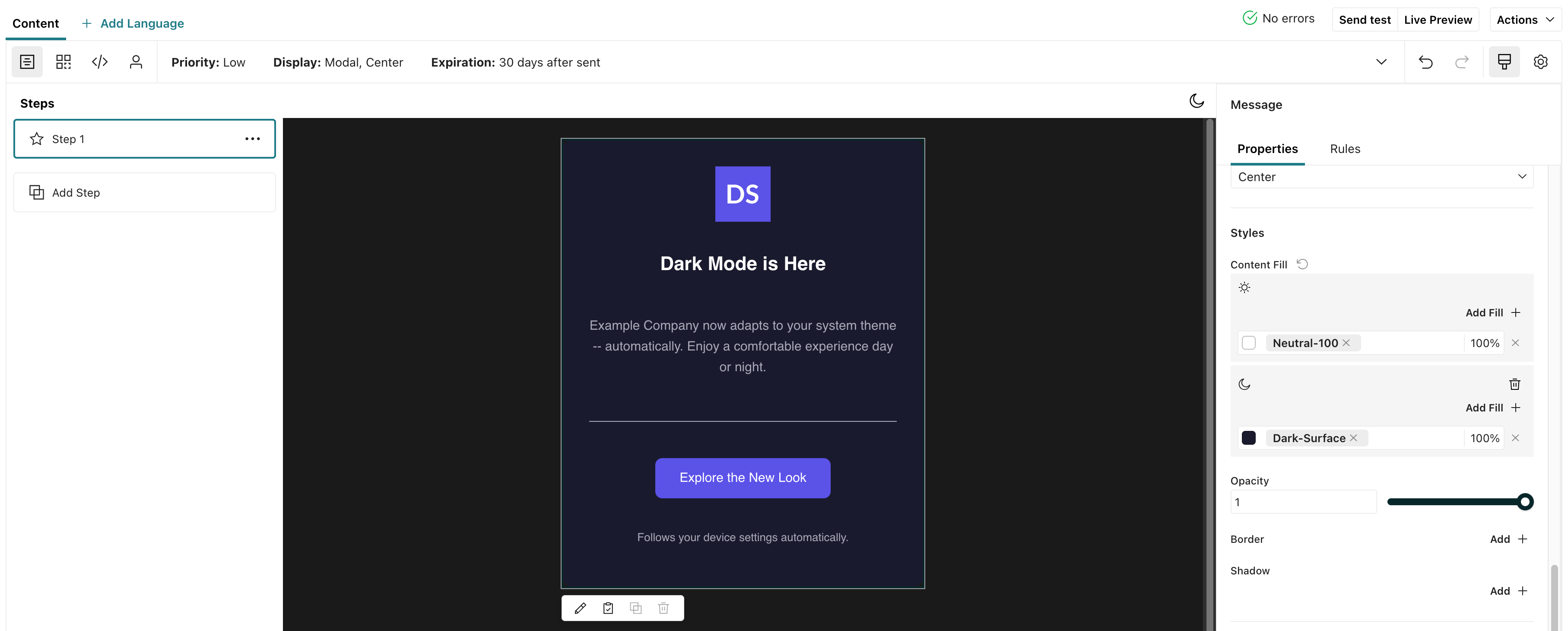Open Step 1 more options menu
This screenshot has height=631, width=1568.
coord(253,139)
